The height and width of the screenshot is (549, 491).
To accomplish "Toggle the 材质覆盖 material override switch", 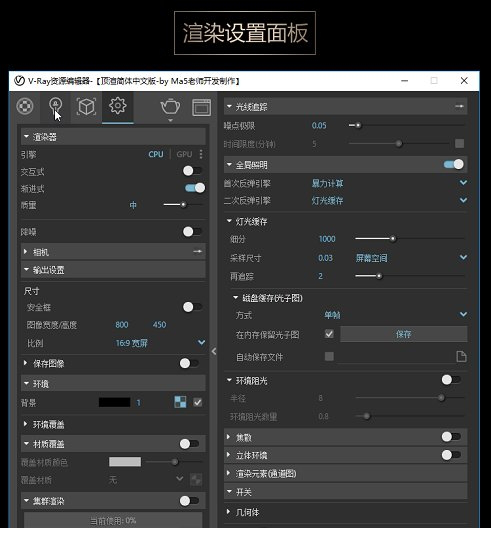I will 189,444.
